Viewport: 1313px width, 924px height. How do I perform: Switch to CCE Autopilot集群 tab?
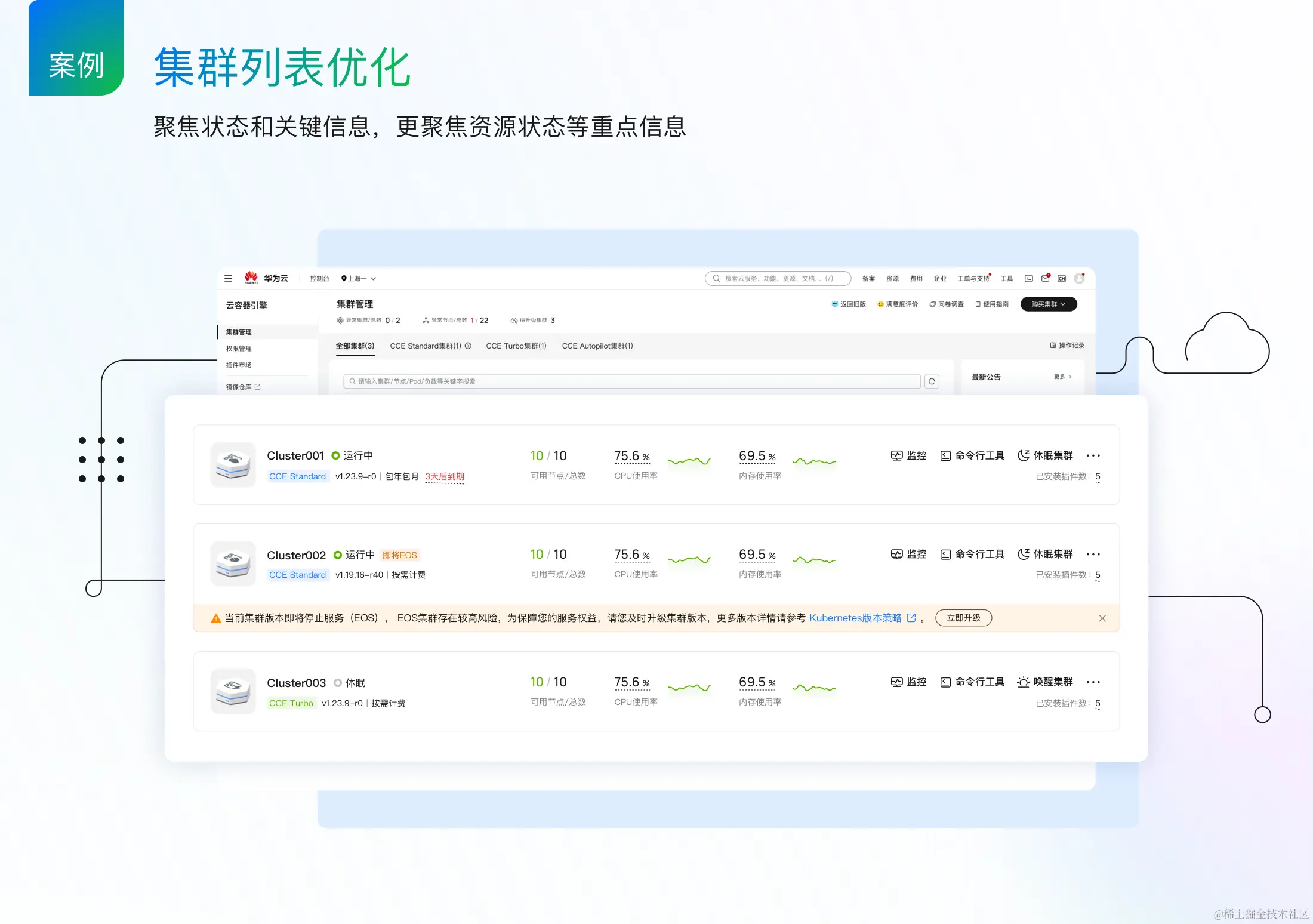[x=597, y=346]
